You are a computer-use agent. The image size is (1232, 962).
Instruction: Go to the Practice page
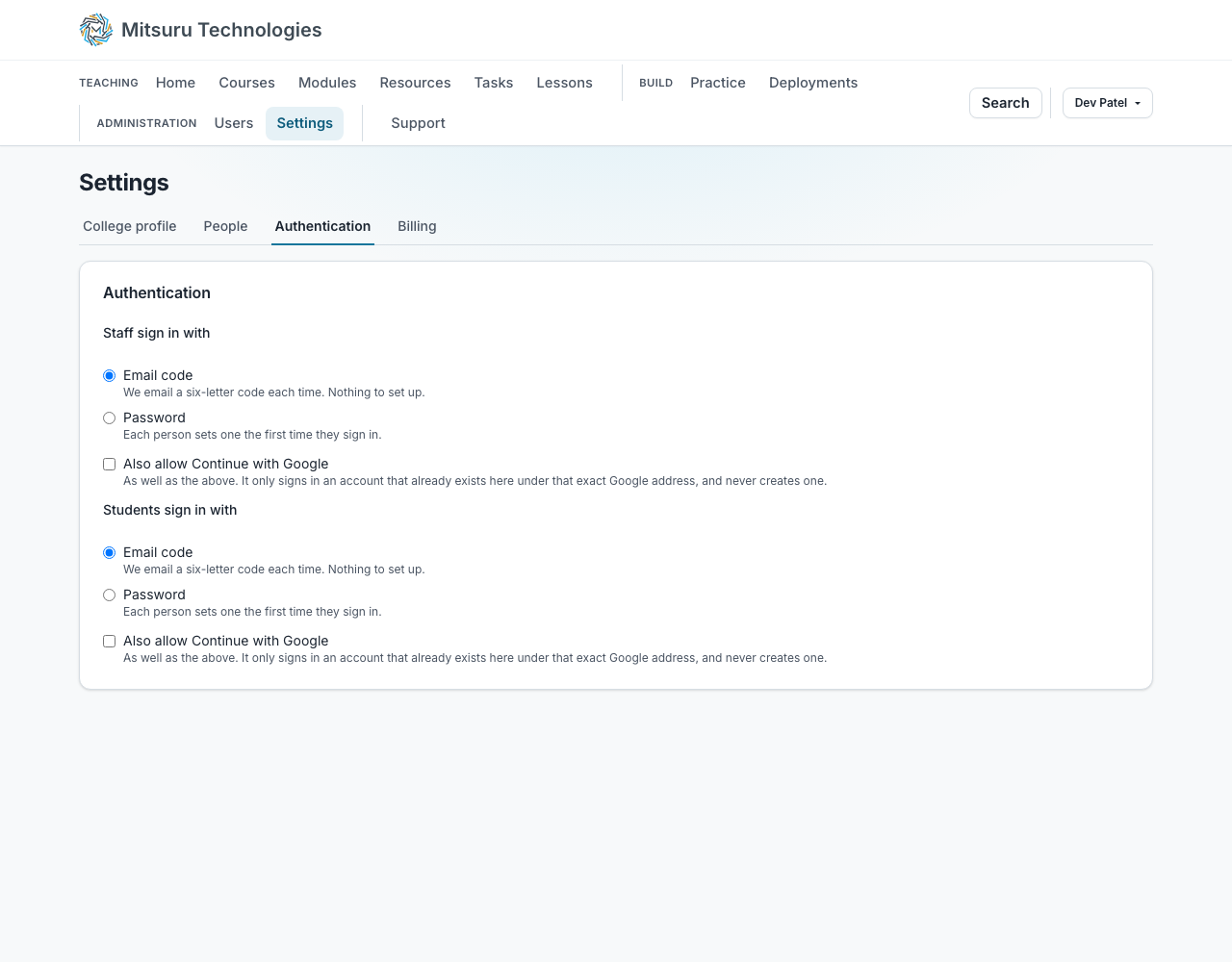tap(718, 83)
